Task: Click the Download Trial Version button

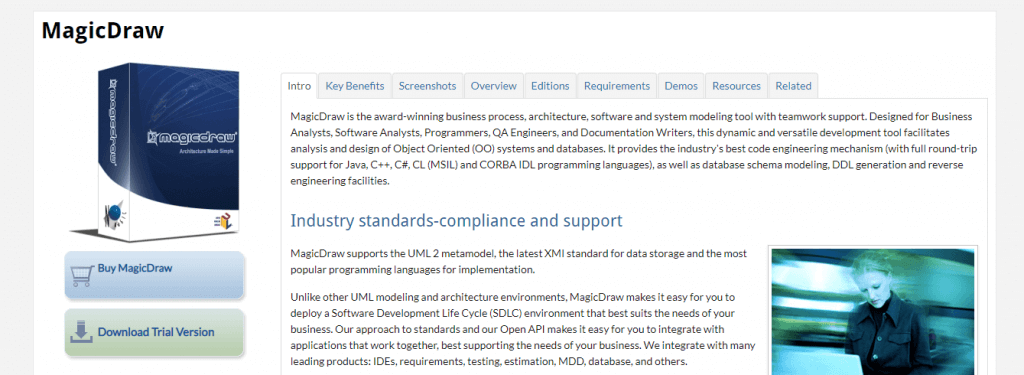Action: coord(154,333)
